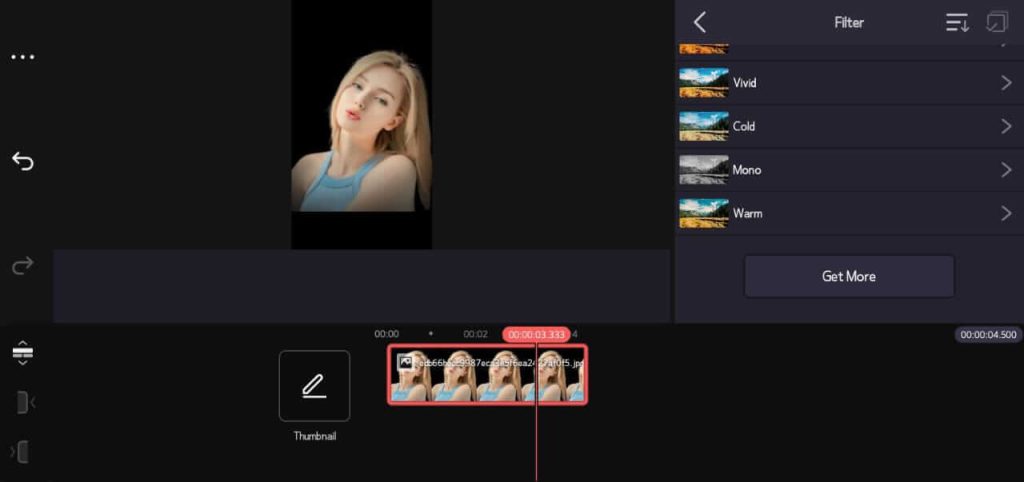Screen dimensions: 1024x482
Task: Select the Mono filter category
Action: click(849, 170)
